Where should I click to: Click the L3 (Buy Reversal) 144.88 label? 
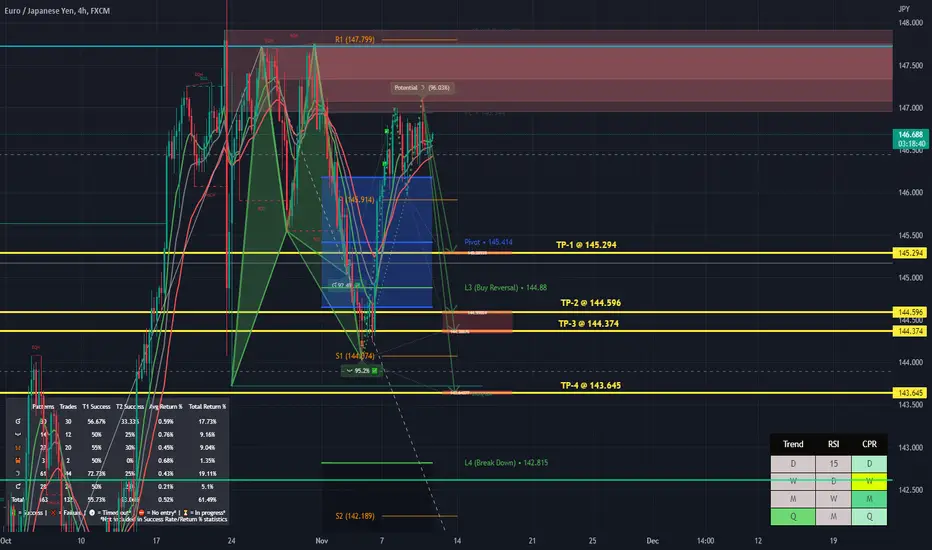click(x=506, y=287)
